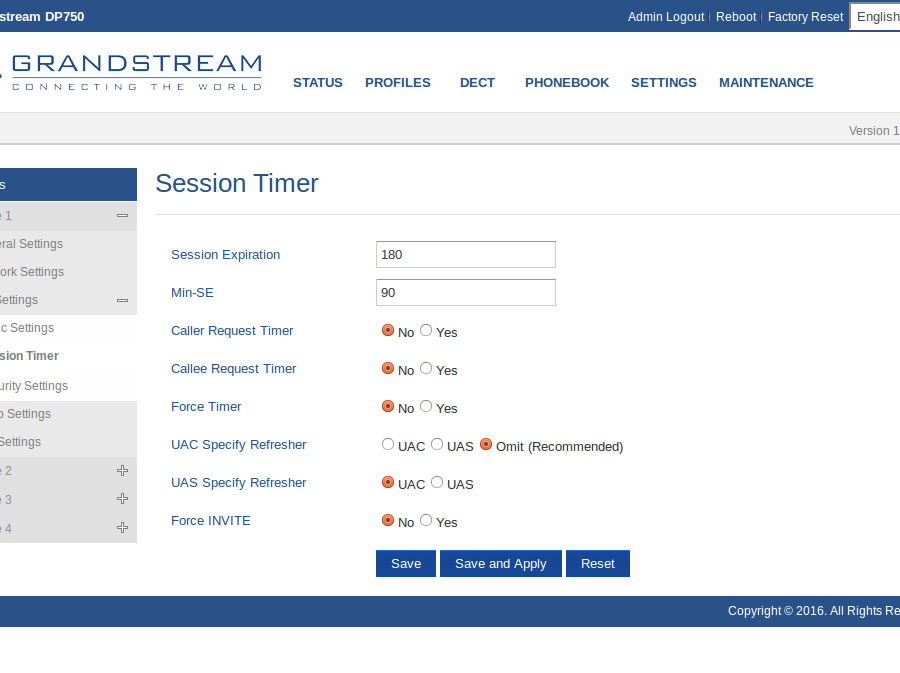The image size is (900, 673).
Task: Click the Grandstream logo
Action: click(135, 72)
